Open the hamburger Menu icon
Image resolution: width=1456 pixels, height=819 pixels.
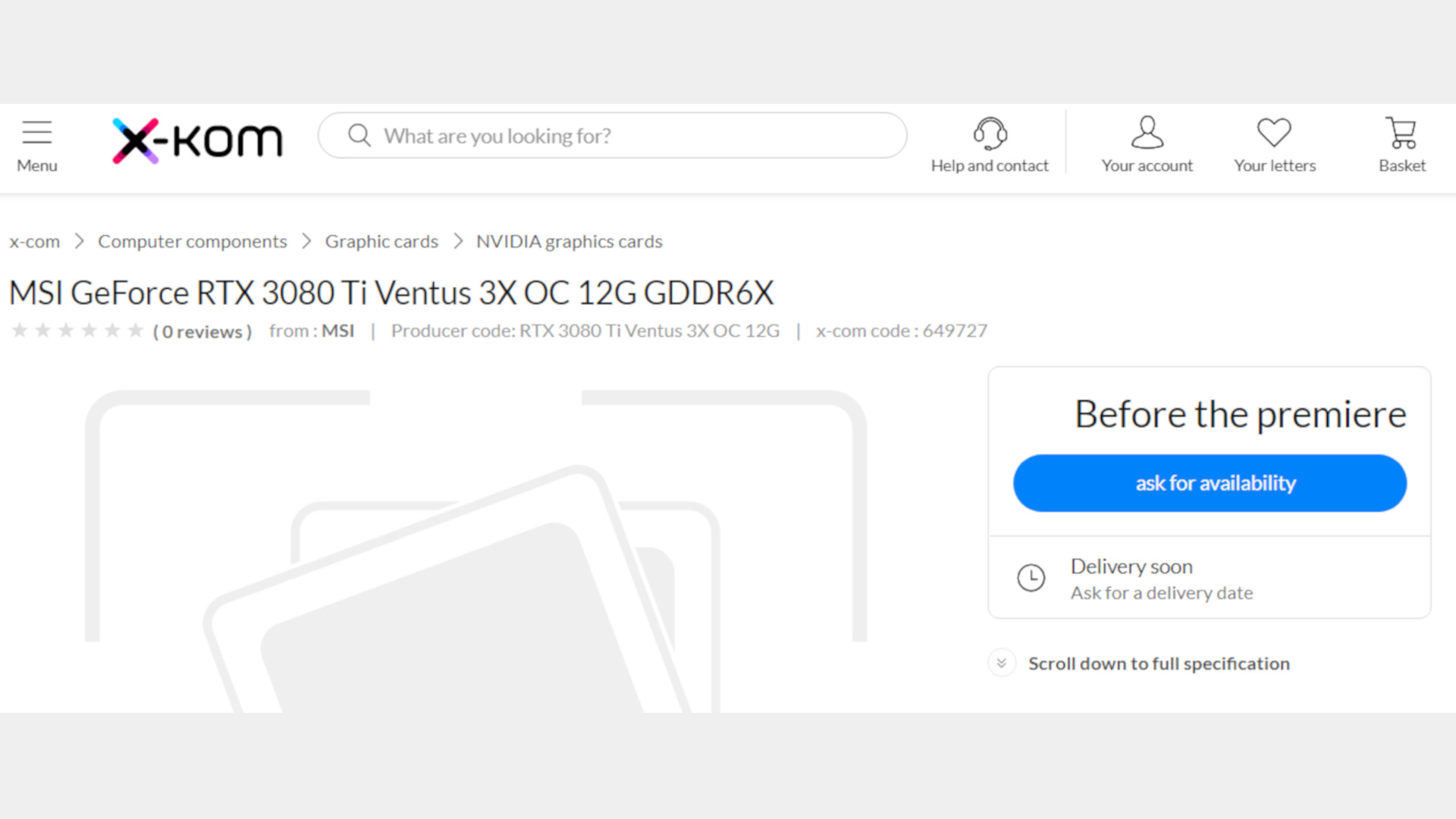pos(36,133)
